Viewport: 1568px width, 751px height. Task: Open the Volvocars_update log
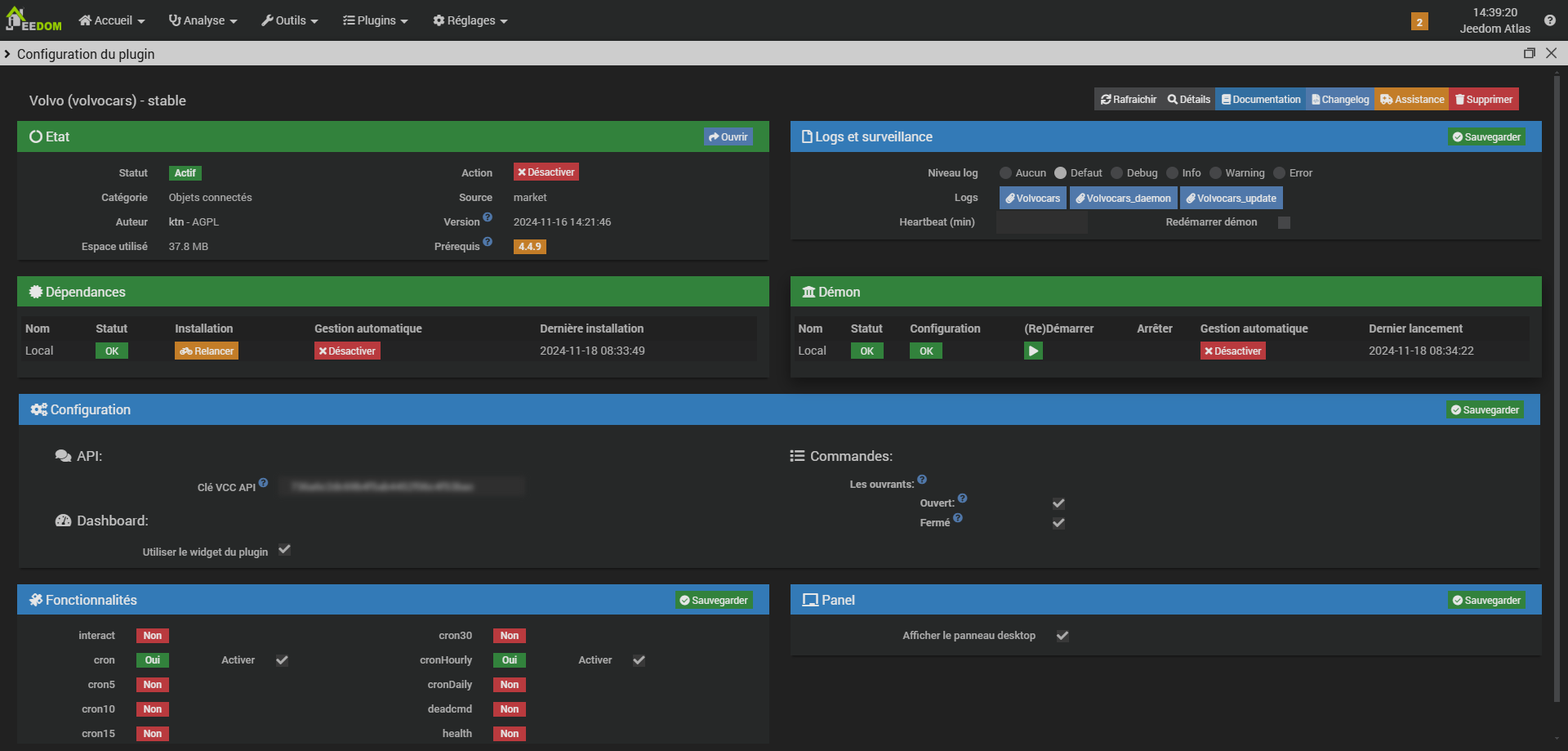pyautogui.click(x=1232, y=199)
